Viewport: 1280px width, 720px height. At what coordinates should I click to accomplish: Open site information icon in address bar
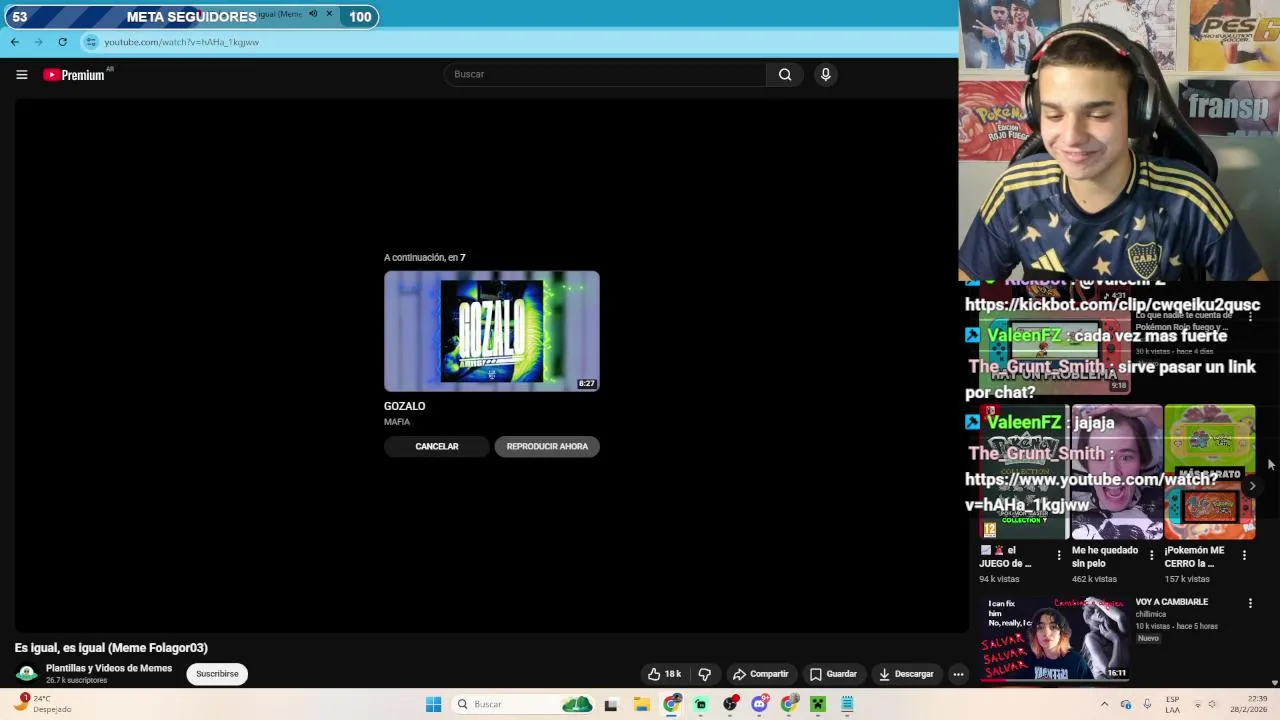click(91, 42)
